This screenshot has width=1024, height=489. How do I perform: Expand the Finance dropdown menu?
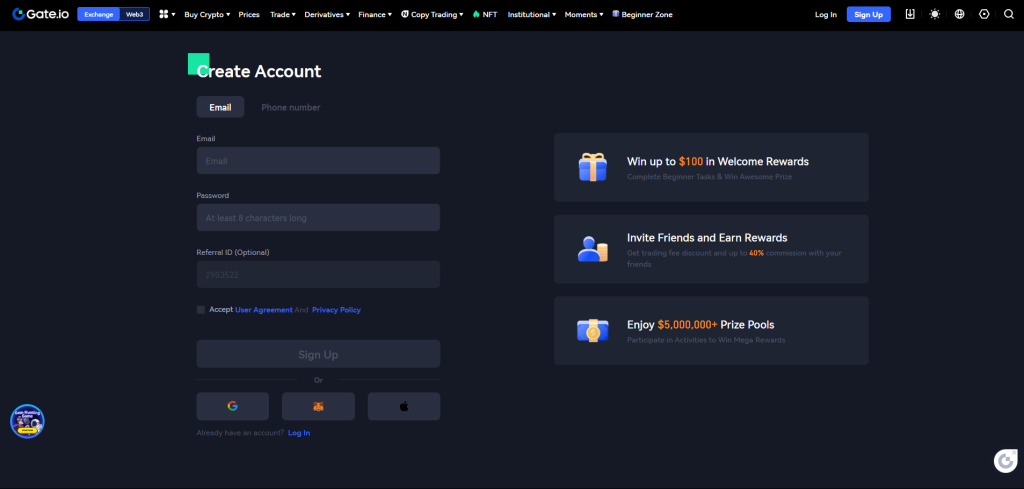coord(375,14)
